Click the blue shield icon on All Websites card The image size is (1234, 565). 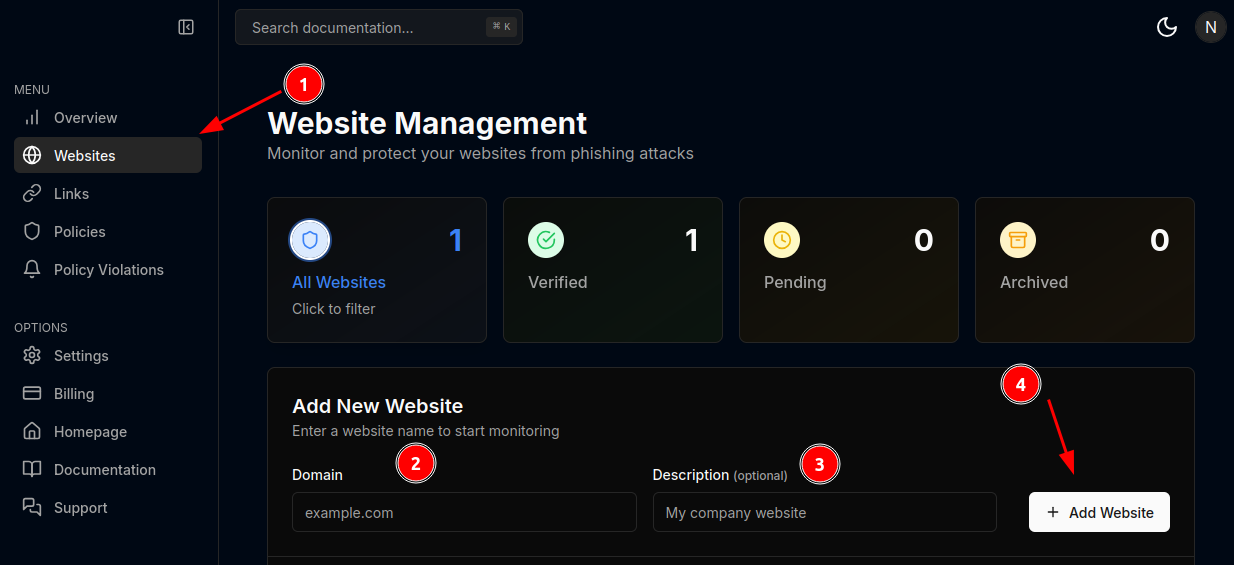pos(310,240)
